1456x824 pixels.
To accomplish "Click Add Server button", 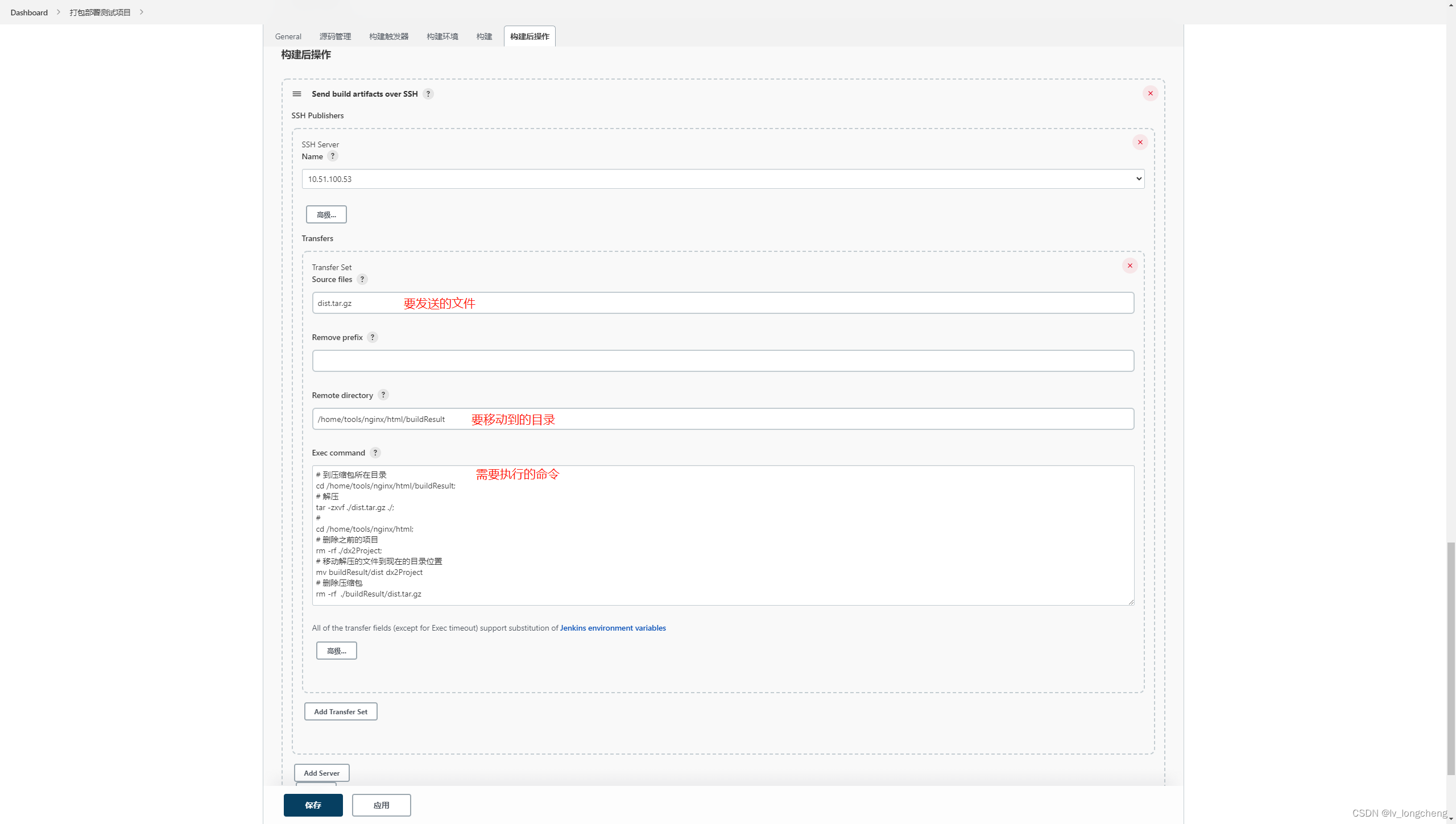I will (x=322, y=773).
